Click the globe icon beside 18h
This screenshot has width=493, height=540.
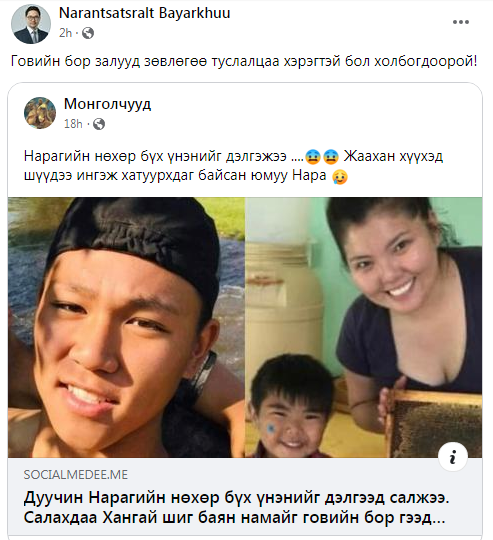(x=99, y=124)
